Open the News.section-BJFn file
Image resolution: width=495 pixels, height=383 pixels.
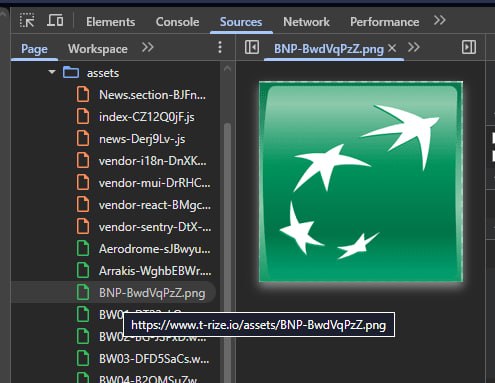click(152, 95)
